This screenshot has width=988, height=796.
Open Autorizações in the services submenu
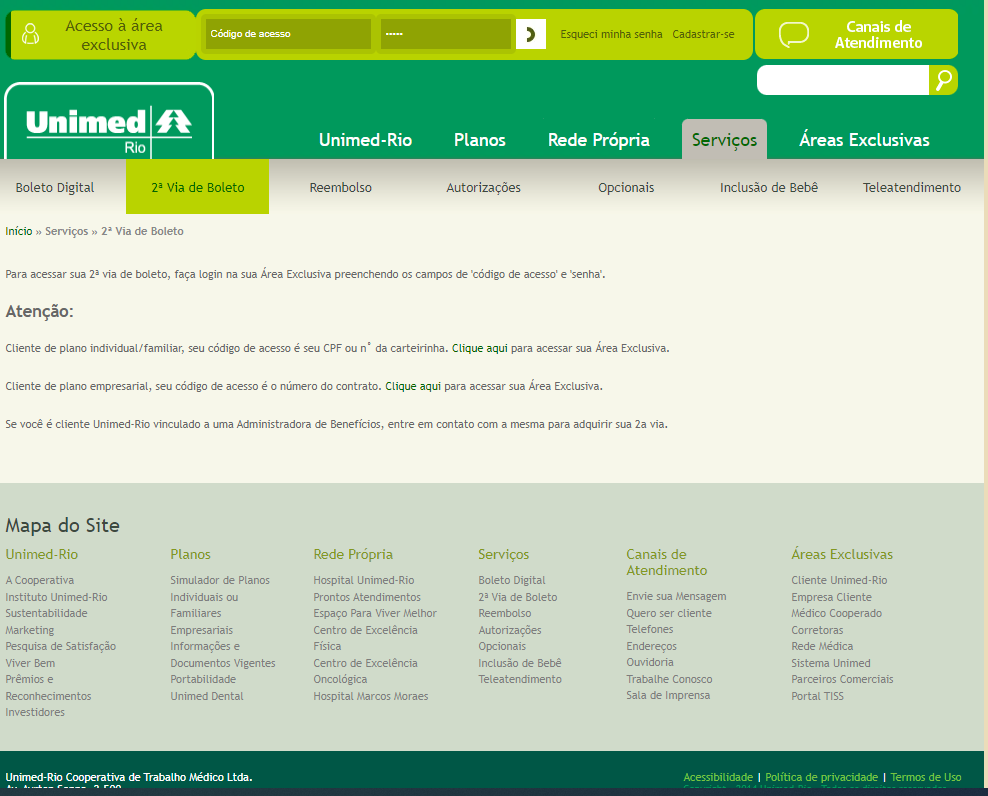pos(483,187)
